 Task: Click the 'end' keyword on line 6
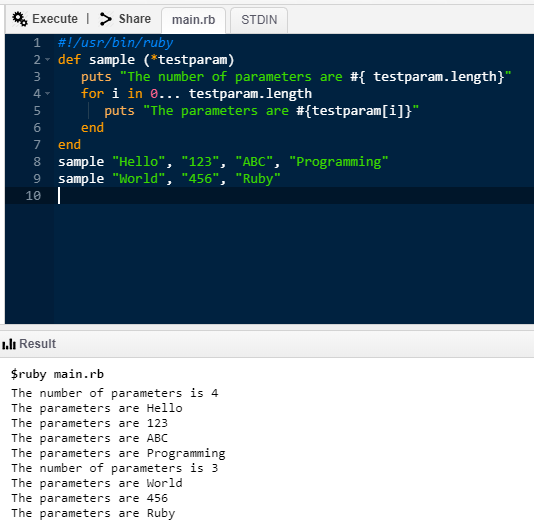[92, 128]
